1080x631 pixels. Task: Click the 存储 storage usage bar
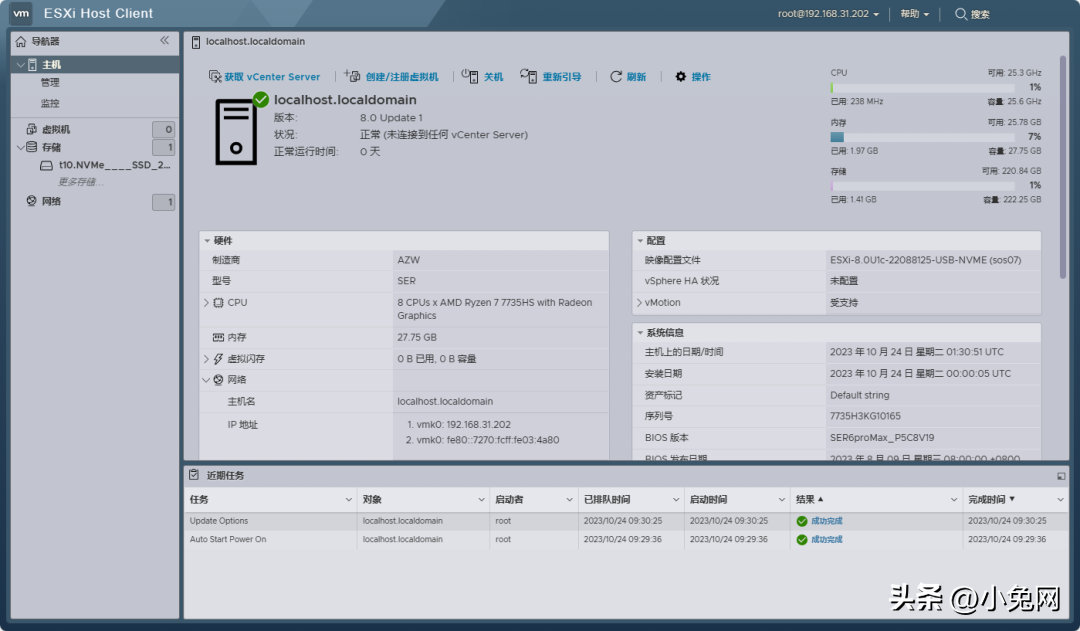(922, 186)
